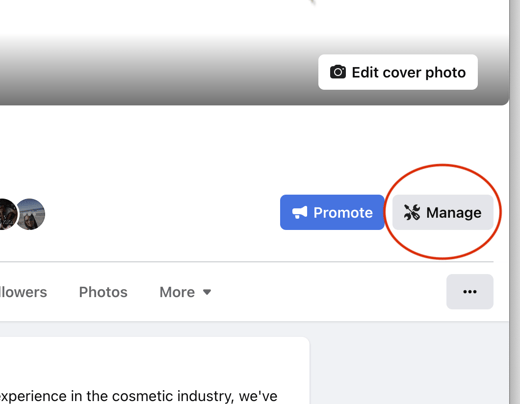Click the camera icon on the cover photo button
This screenshot has width=520, height=404.
click(338, 72)
